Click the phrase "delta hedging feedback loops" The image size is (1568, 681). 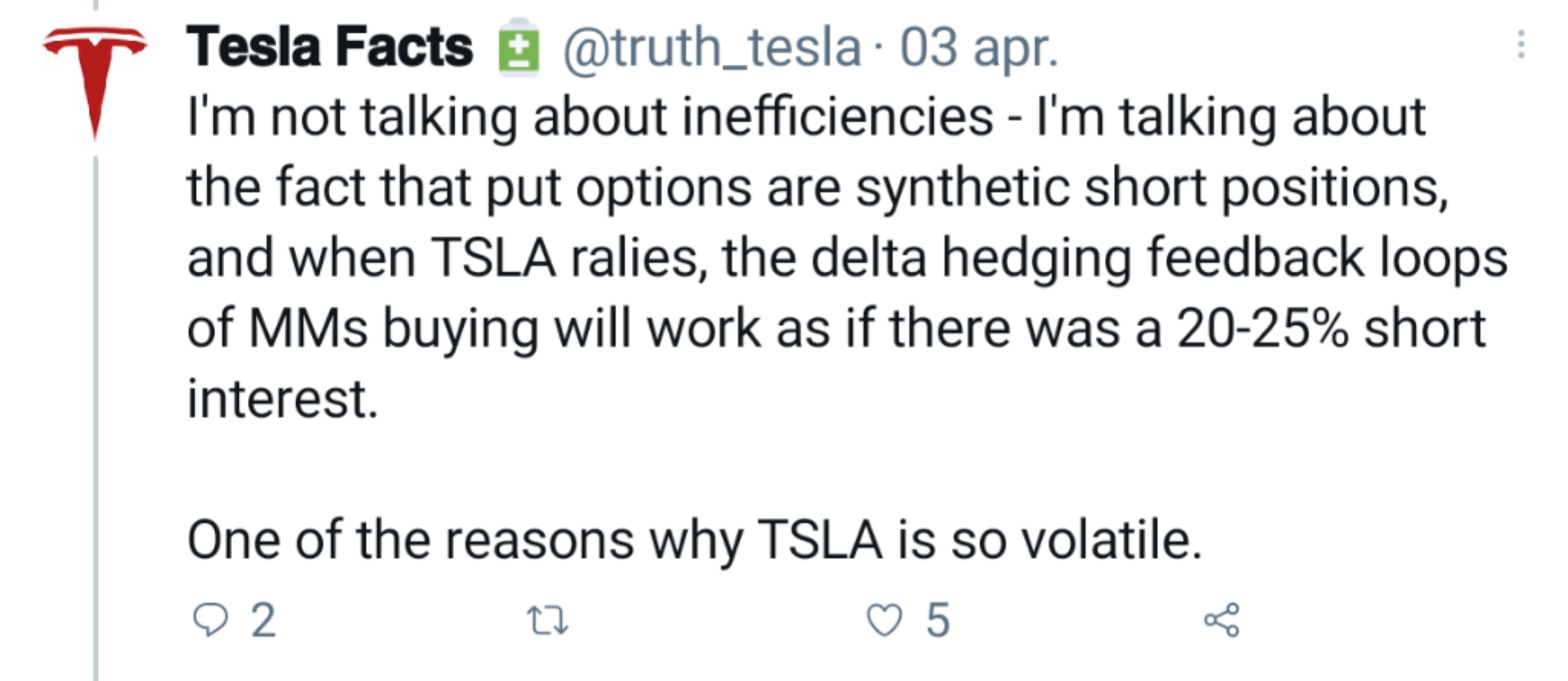[x=1159, y=259]
